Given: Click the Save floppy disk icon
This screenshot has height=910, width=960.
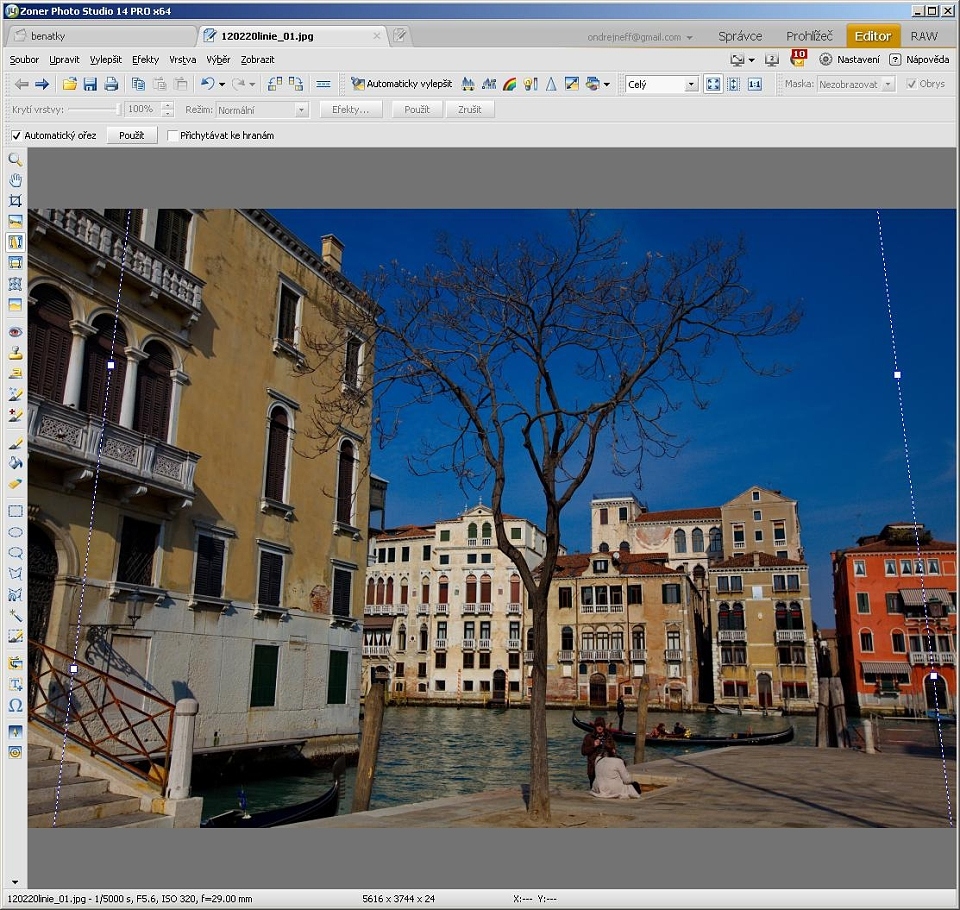Looking at the screenshot, I should 90,84.
